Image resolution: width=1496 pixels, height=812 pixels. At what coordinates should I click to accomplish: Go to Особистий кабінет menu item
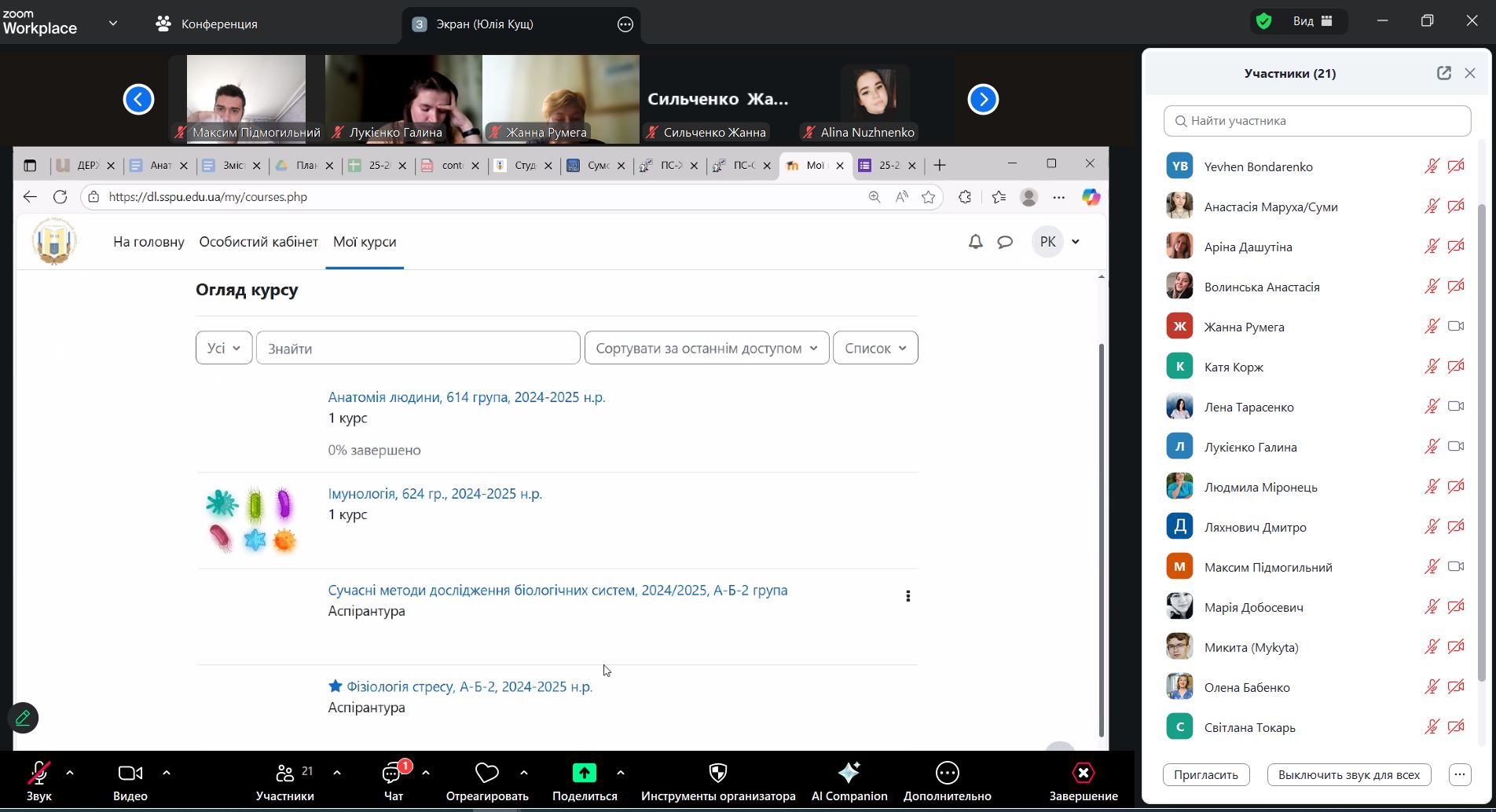[258, 242]
